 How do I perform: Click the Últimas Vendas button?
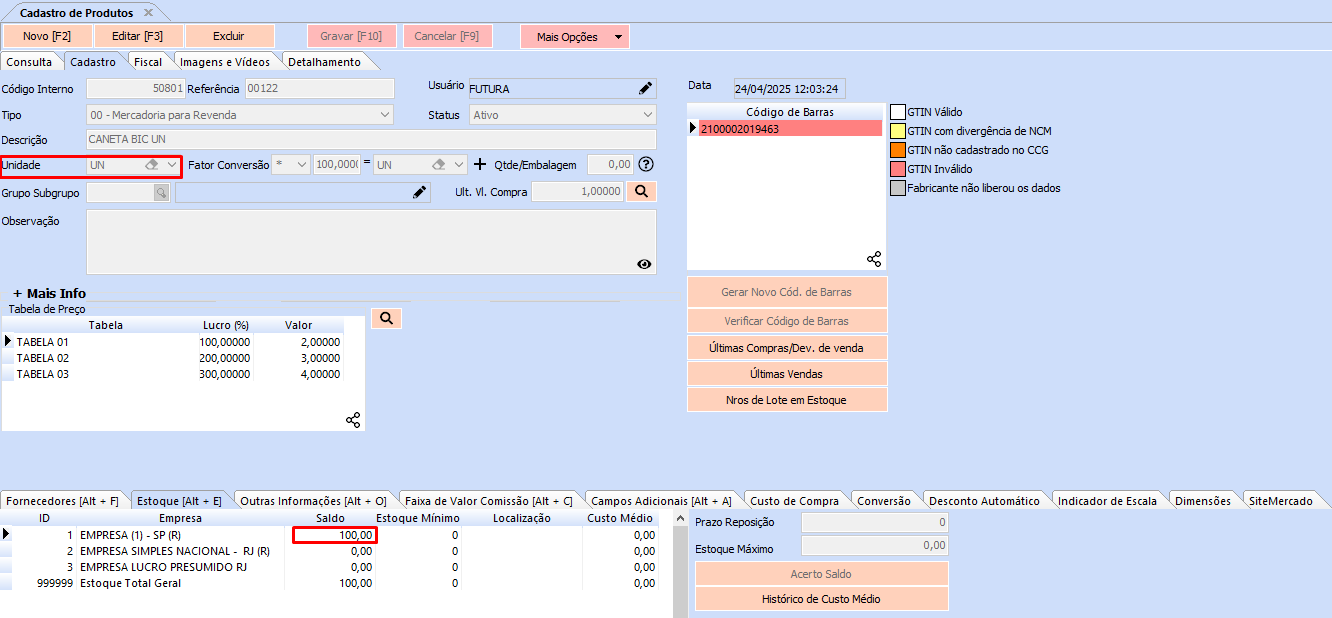(x=786, y=374)
